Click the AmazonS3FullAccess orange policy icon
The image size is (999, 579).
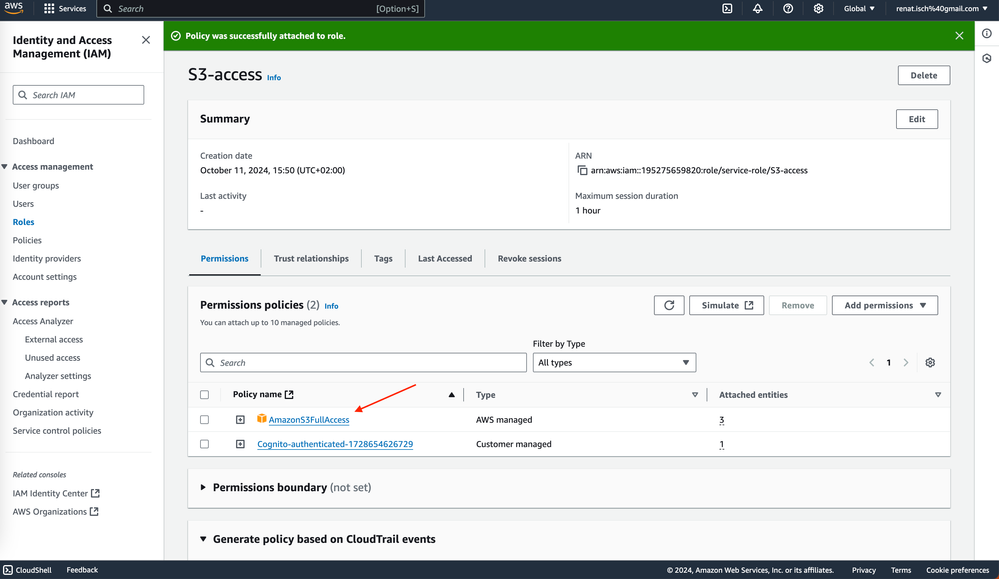(x=262, y=418)
